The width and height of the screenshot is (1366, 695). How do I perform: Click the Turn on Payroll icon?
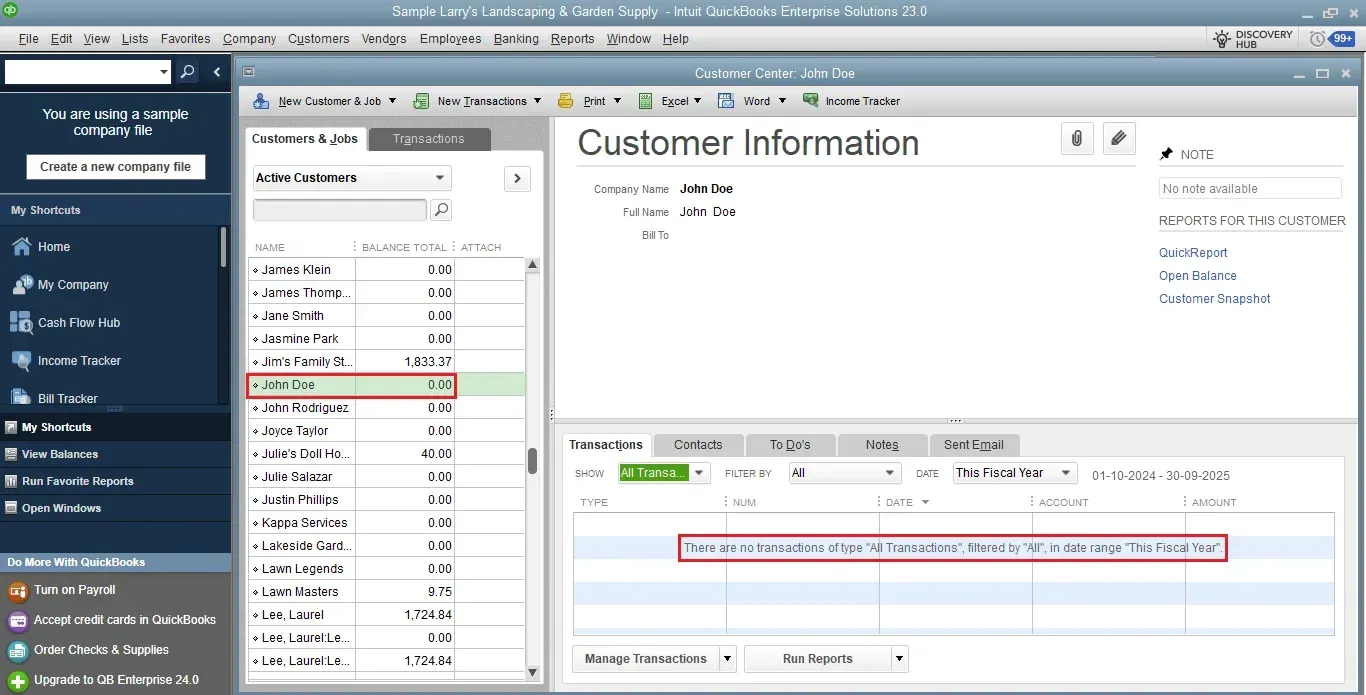18,591
